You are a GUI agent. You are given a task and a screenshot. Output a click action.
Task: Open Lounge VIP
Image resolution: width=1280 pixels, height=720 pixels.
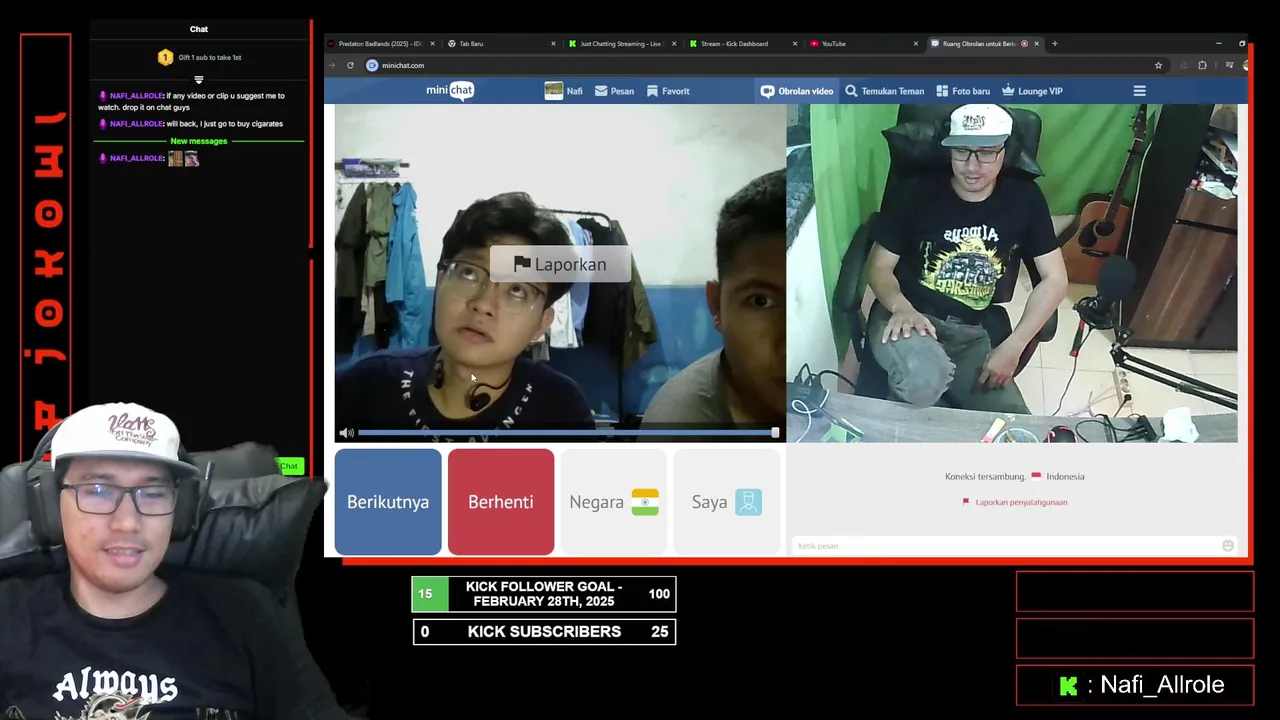click(x=1032, y=91)
